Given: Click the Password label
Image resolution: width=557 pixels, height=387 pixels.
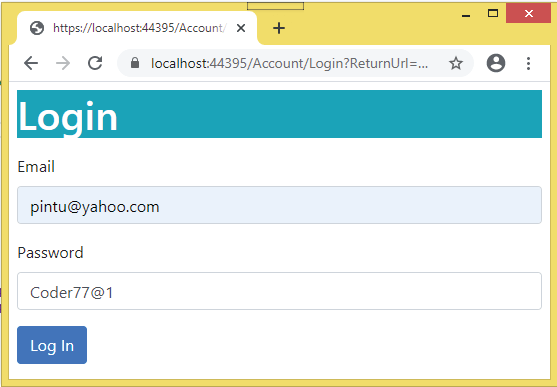Looking at the screenshot, I should tap(50, 253).
